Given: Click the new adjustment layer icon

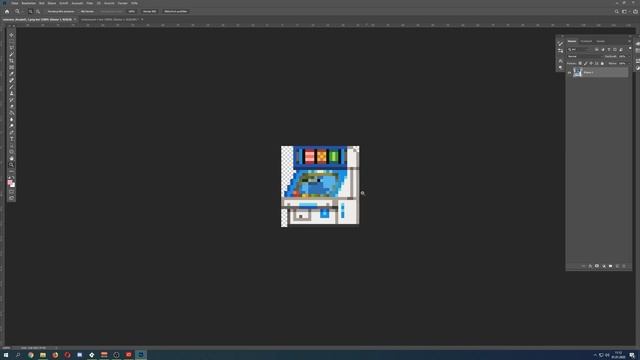Looking at the screenshot, I should [x=604, y=266].
